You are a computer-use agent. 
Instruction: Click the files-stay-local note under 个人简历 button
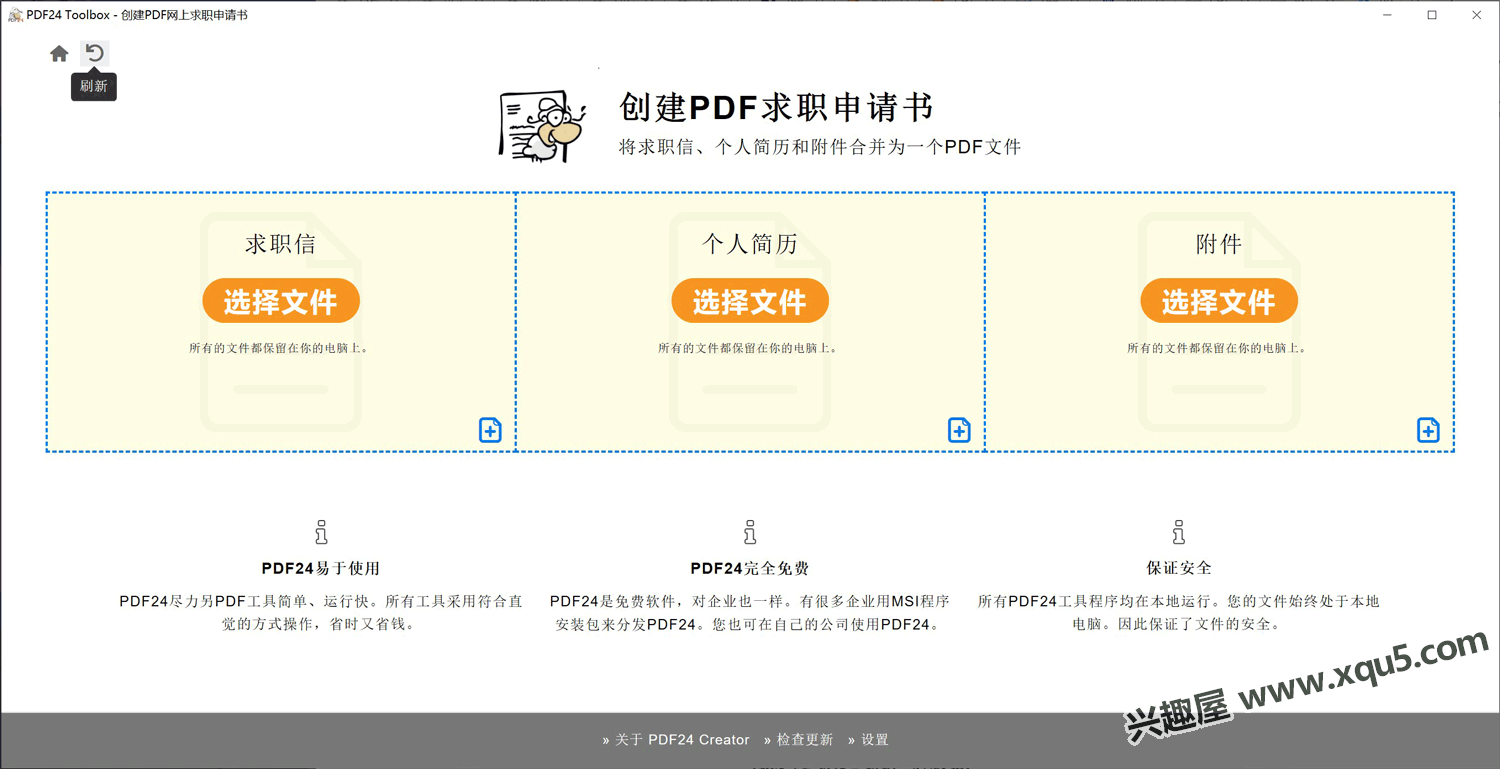(749, 348)
